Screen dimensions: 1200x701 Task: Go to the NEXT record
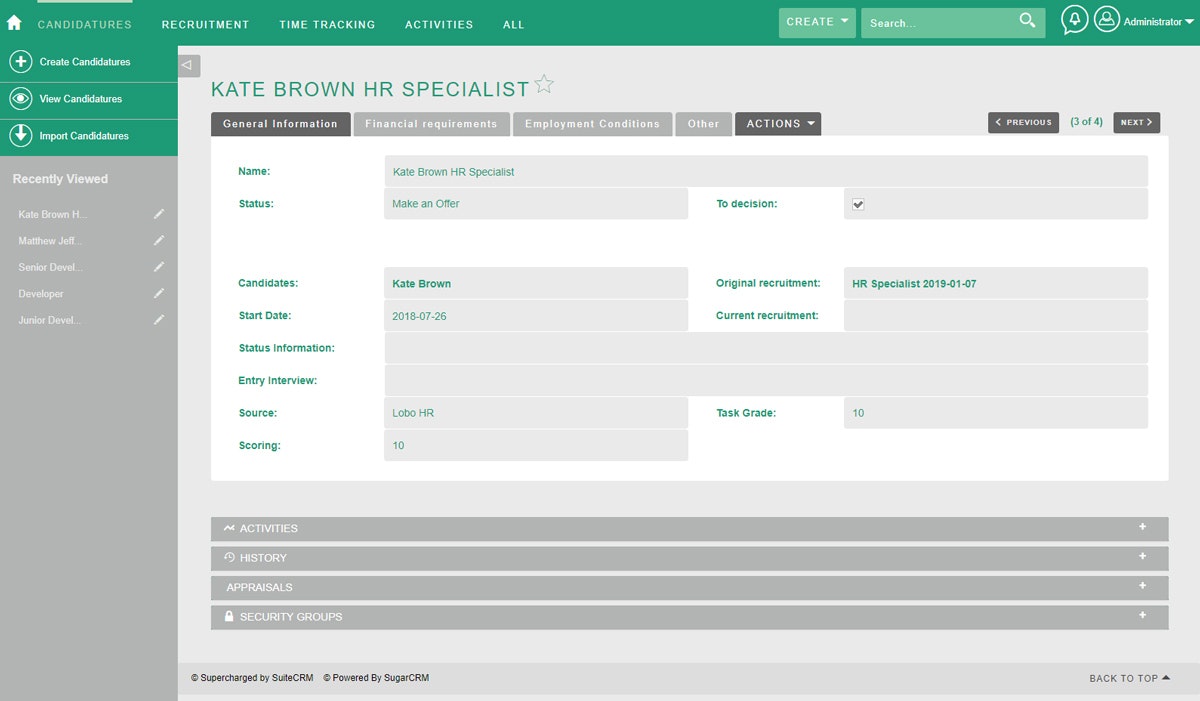pos(1136,122)
